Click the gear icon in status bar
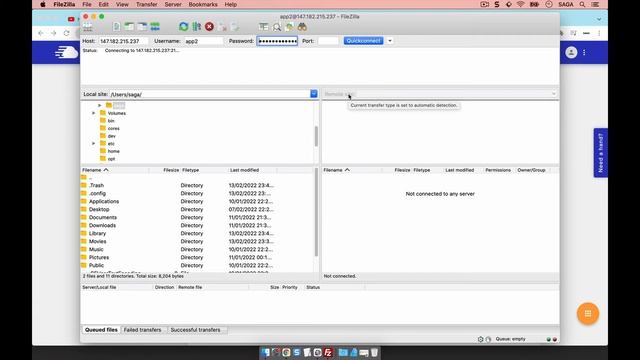The width and height of the screenshot is (640, 360). coord(480,339)
